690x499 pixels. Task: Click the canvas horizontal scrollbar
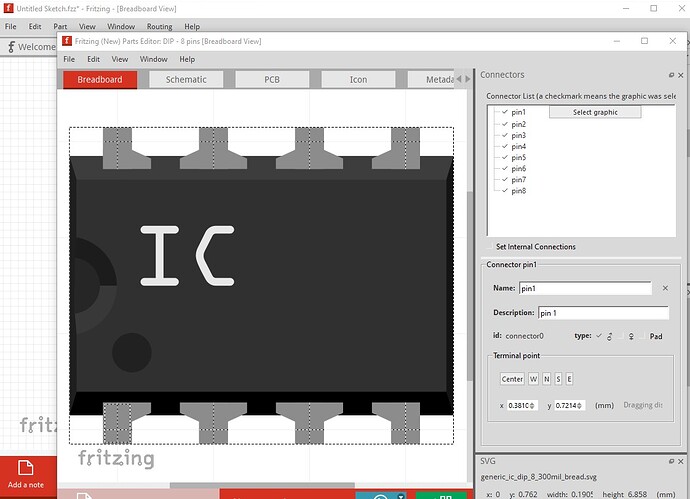(x=262, y=485)
